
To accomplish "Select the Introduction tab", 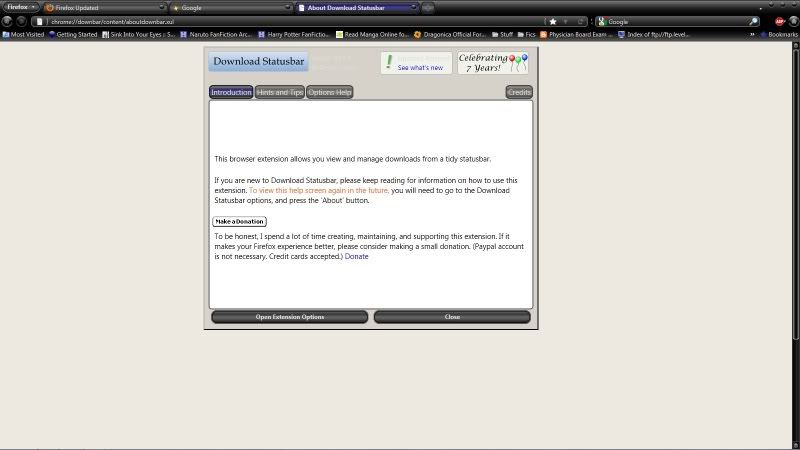I will (x=231, y=92).
